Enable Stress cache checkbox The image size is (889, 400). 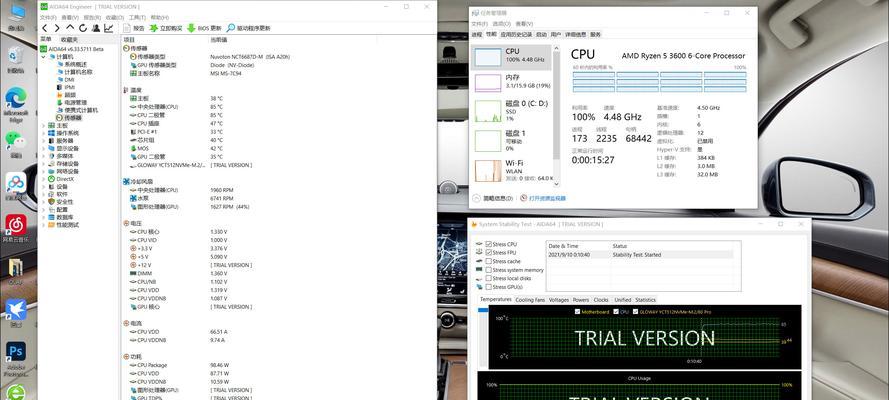(x=488, y=261)
